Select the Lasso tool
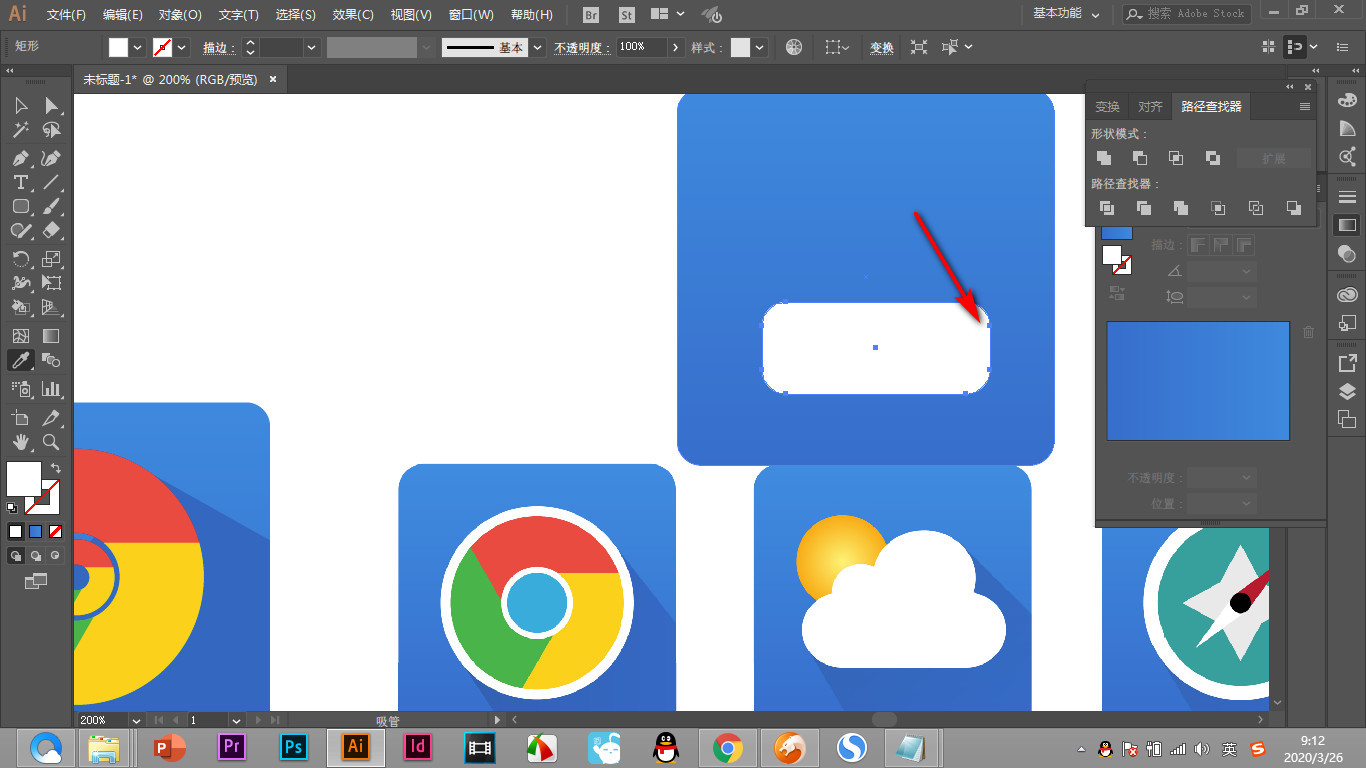Image resolution: width=1366 pixels, height=768 pixels. pyautogui.click(x=51, y=130)
